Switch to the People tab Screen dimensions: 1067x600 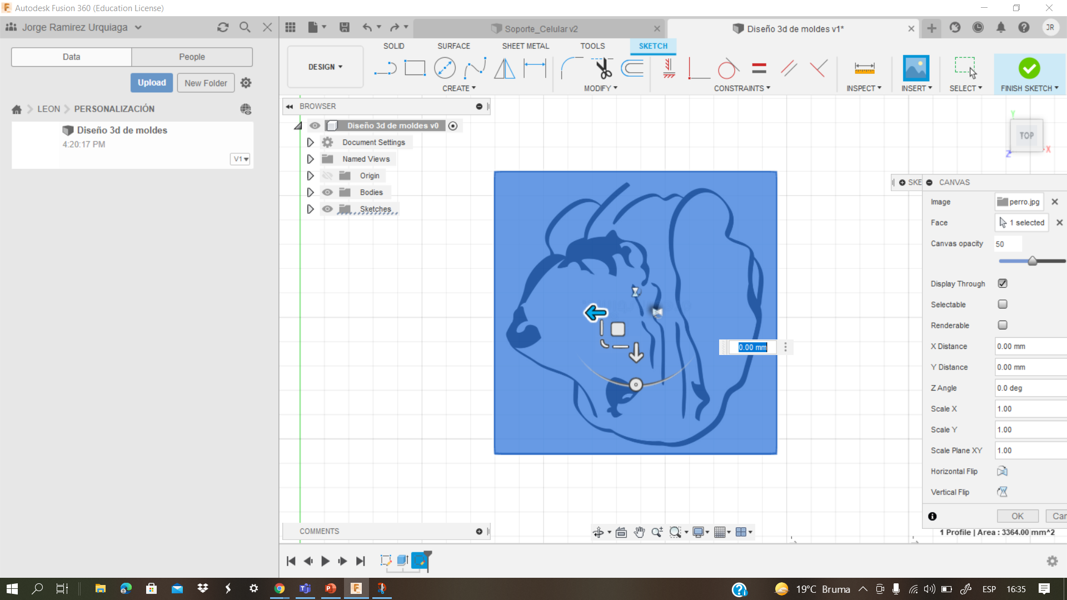click(192, 57)
